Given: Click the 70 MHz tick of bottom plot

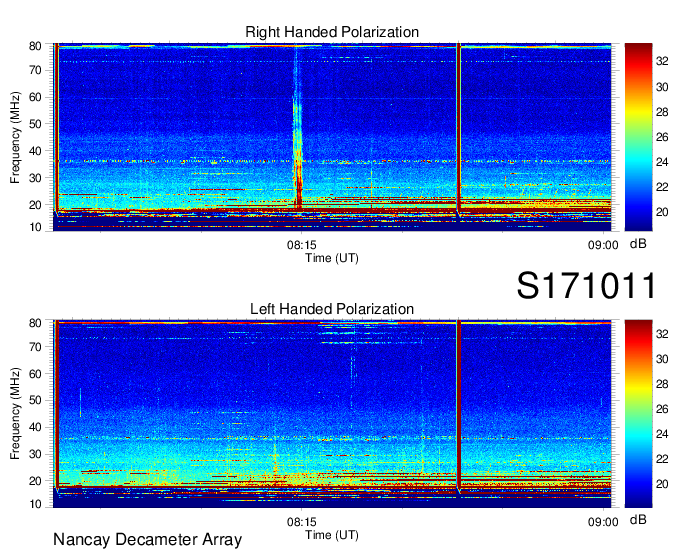Looking at the screenshot, I should click(x=35, y=347).
